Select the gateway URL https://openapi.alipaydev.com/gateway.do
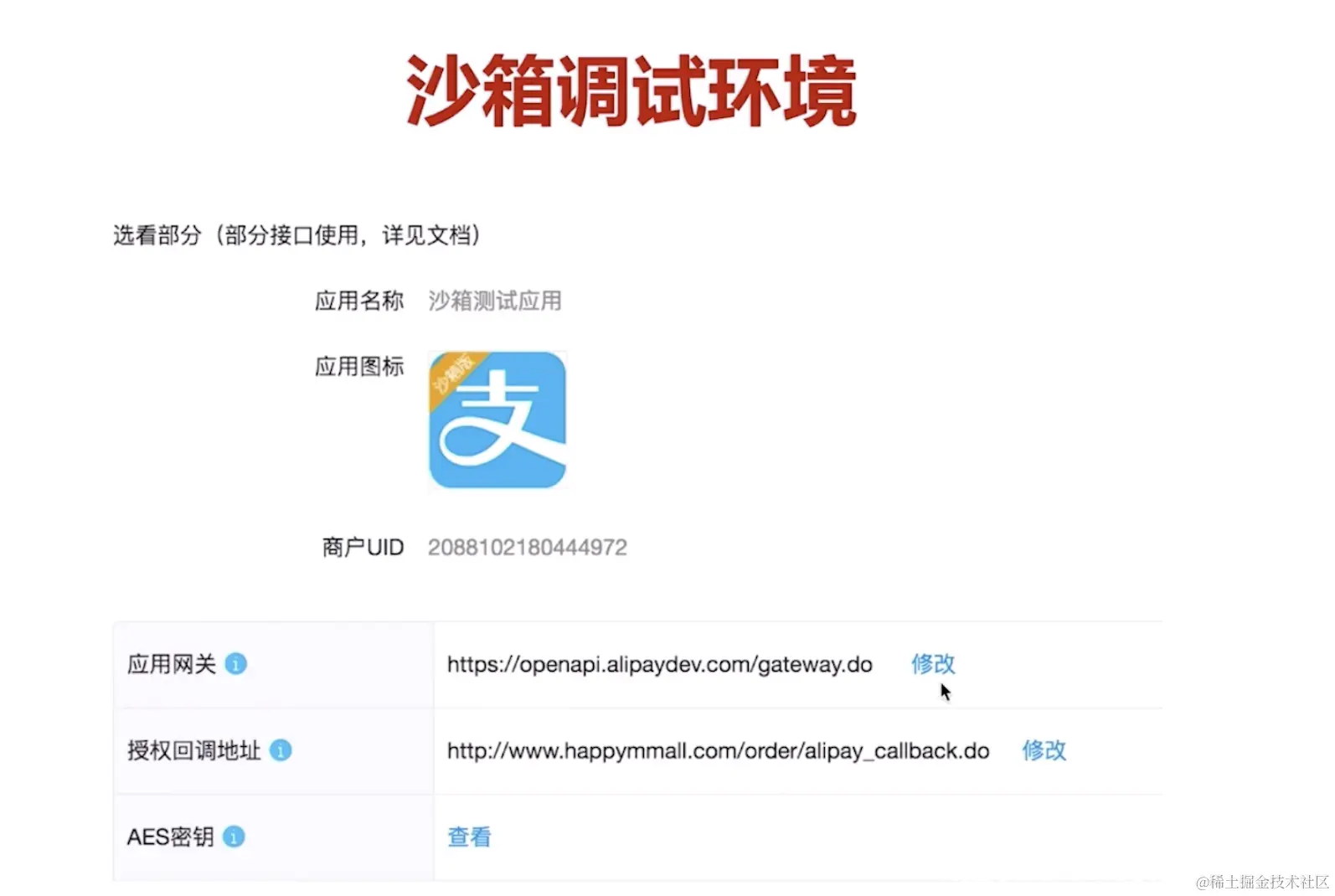This screenshot has width=1335, height=896. pos(660,665)
